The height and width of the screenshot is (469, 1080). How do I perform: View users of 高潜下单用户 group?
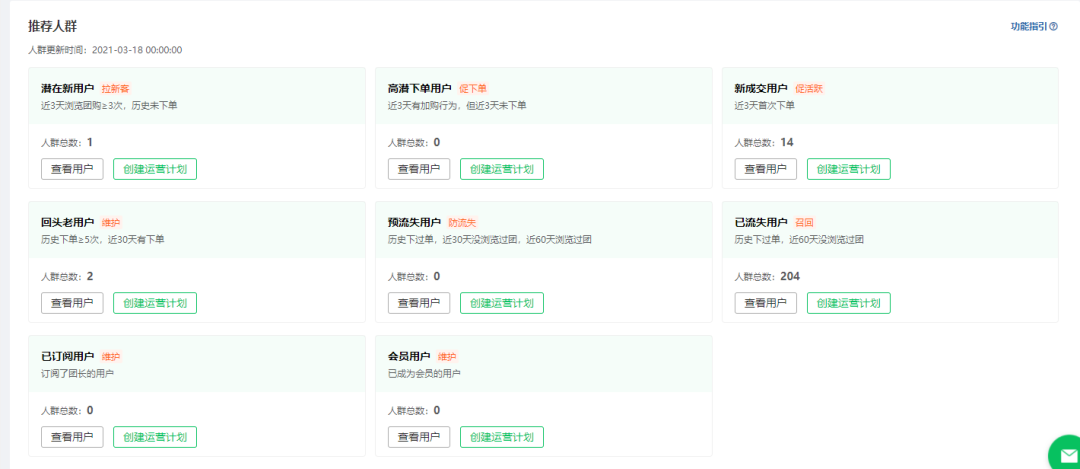(419, 169)
